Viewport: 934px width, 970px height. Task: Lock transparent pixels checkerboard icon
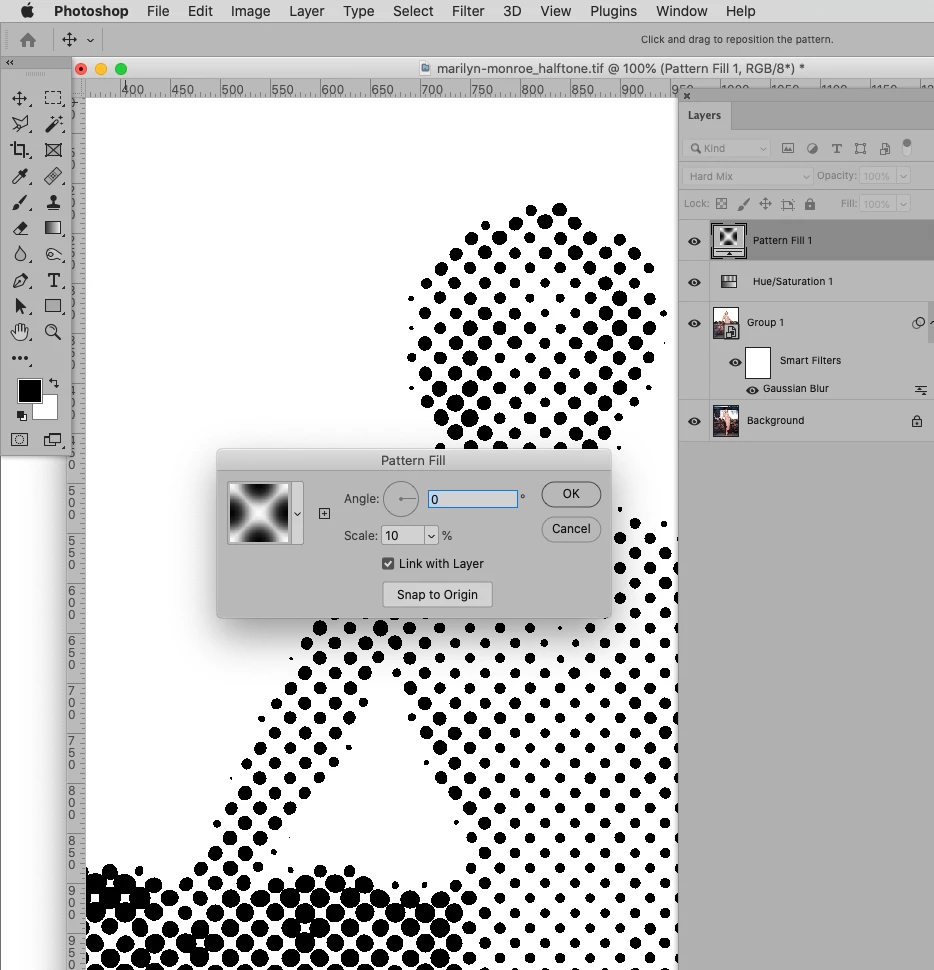pos(721,204)
